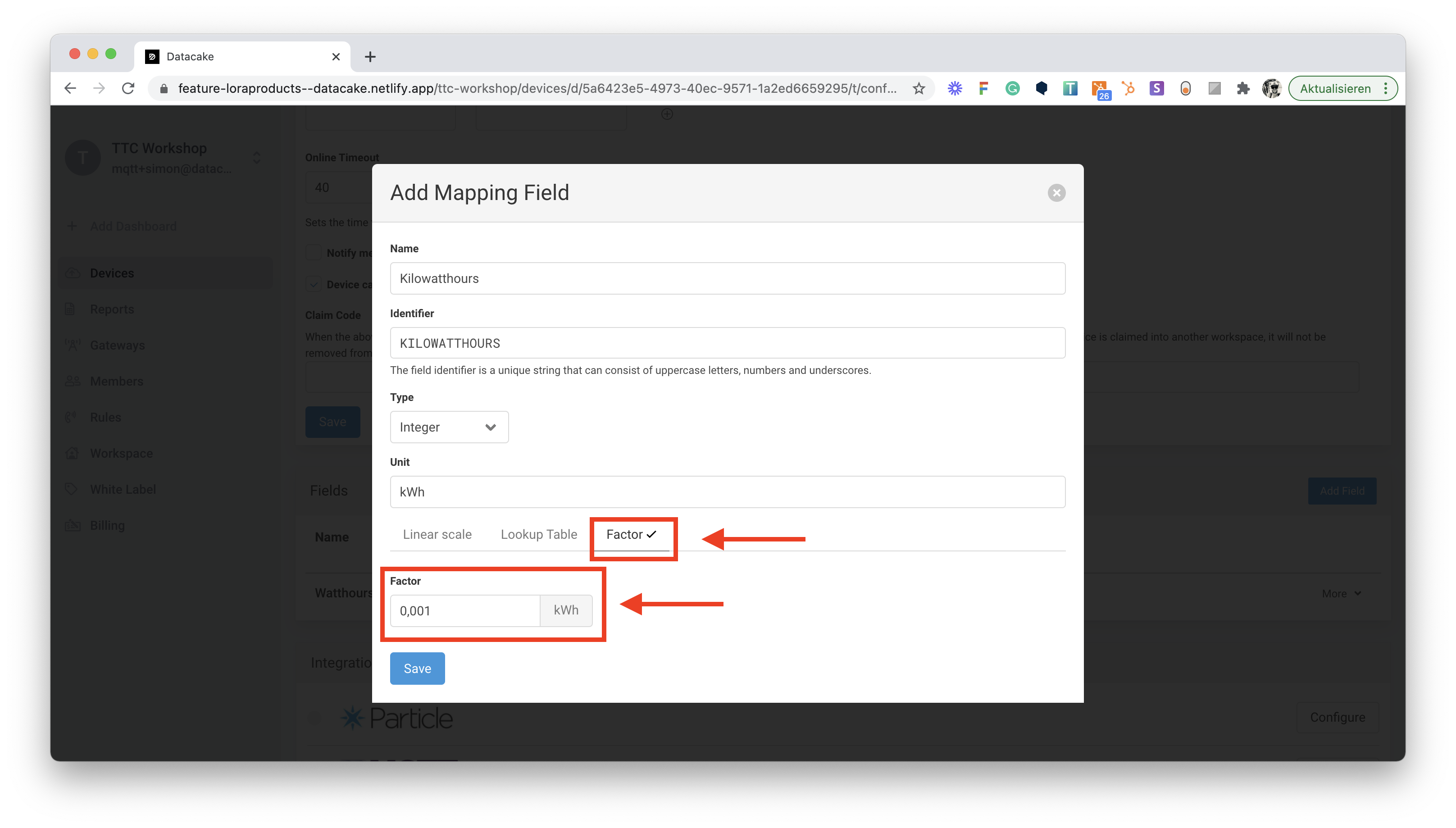Click the colorful F extension icon
This screenshot has width=1456, height=828.
983,89
